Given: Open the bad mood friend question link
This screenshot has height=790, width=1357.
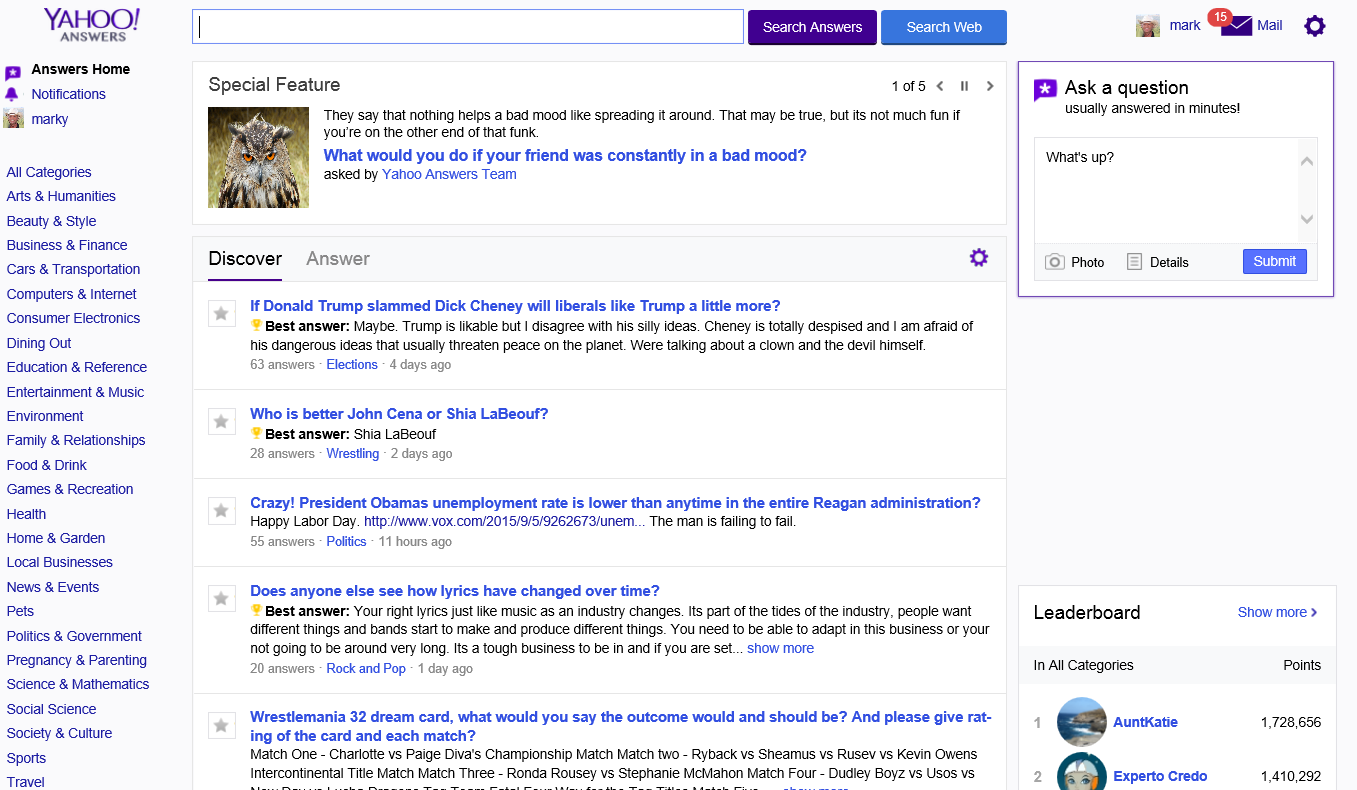Looking at the screenshot, I should tap(565, 155).
